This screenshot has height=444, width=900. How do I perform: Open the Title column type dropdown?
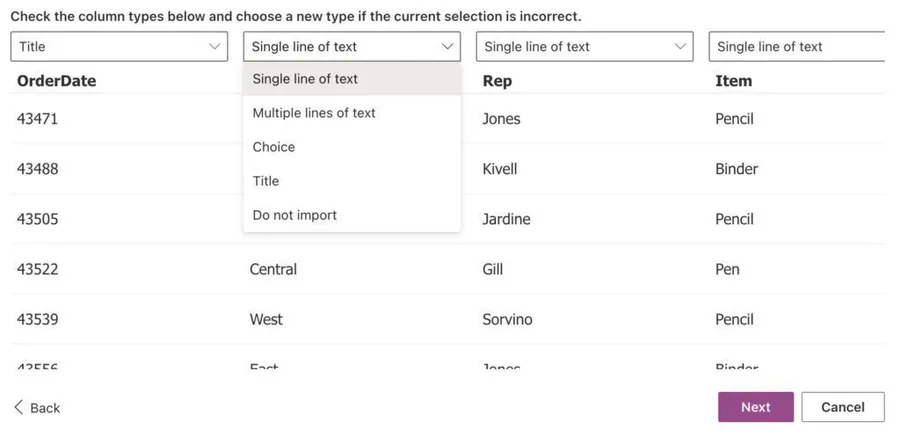(x=119, y=46)
